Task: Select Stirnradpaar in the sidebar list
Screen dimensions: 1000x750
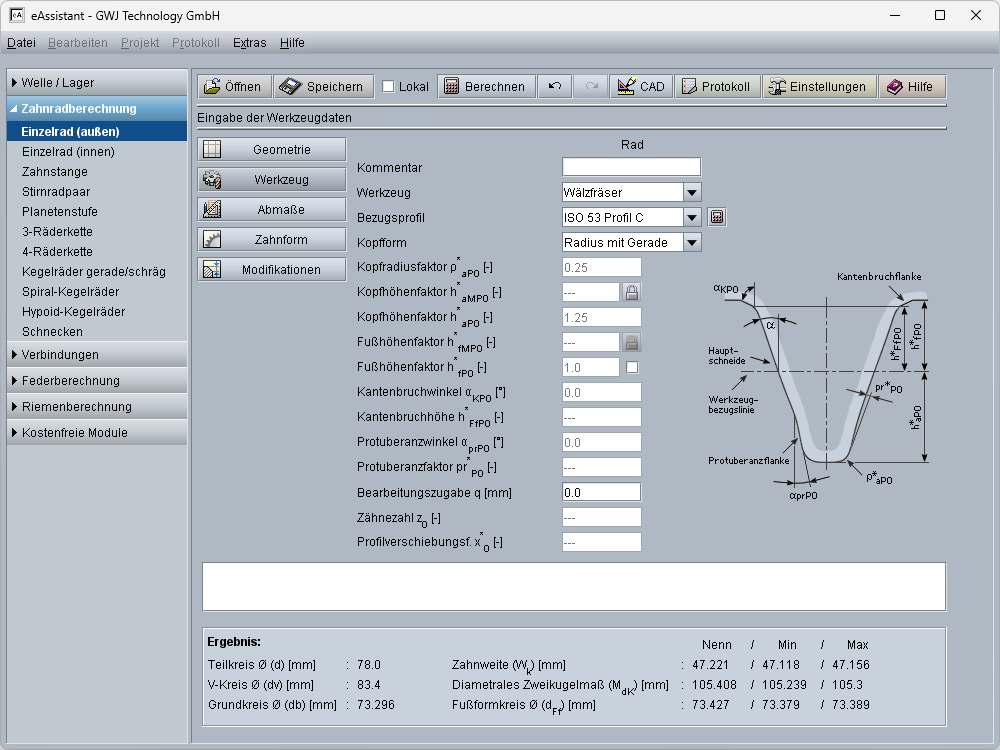Action: click(x=55, y=192)
